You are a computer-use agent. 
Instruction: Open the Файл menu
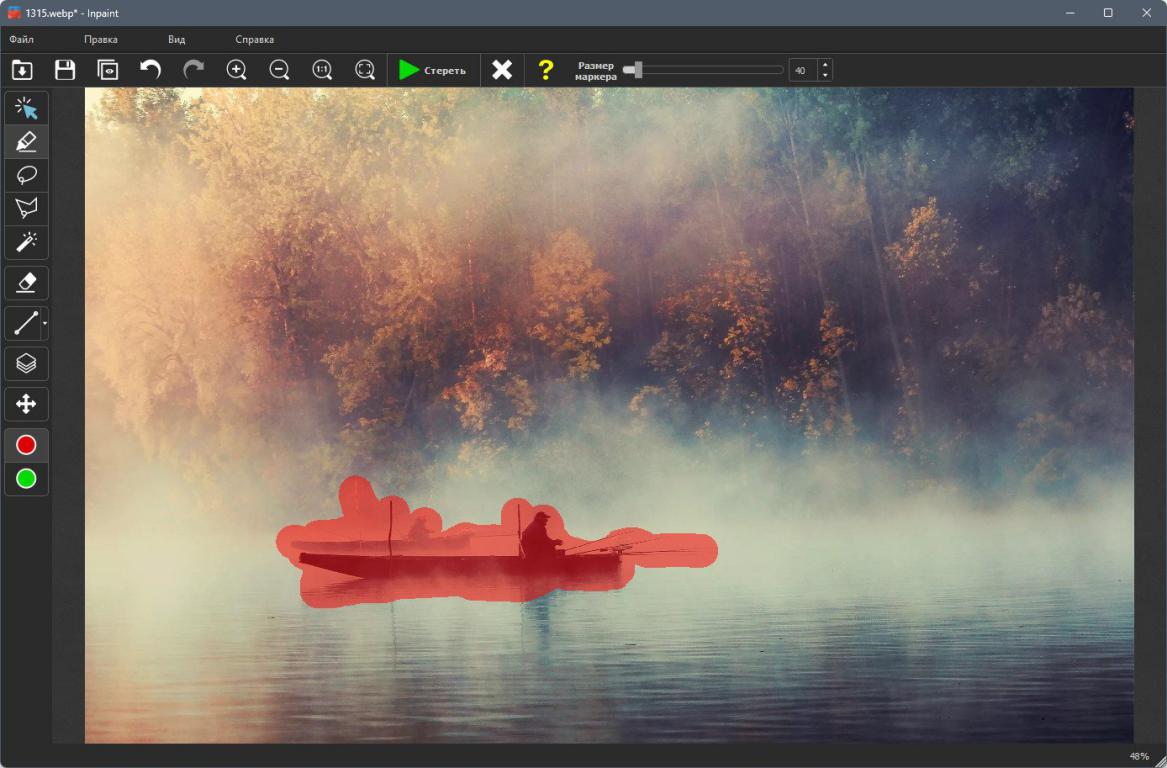pos(21,40)
